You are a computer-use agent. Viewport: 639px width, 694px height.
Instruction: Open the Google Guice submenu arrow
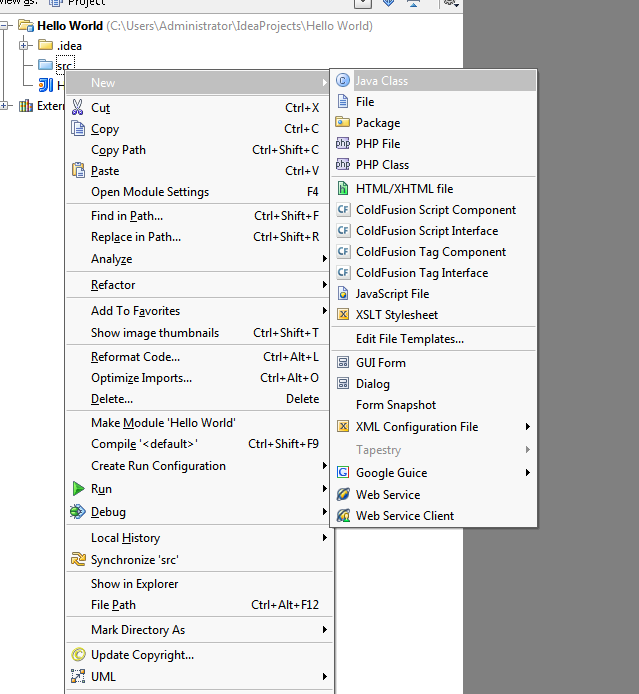click(528, 472)
